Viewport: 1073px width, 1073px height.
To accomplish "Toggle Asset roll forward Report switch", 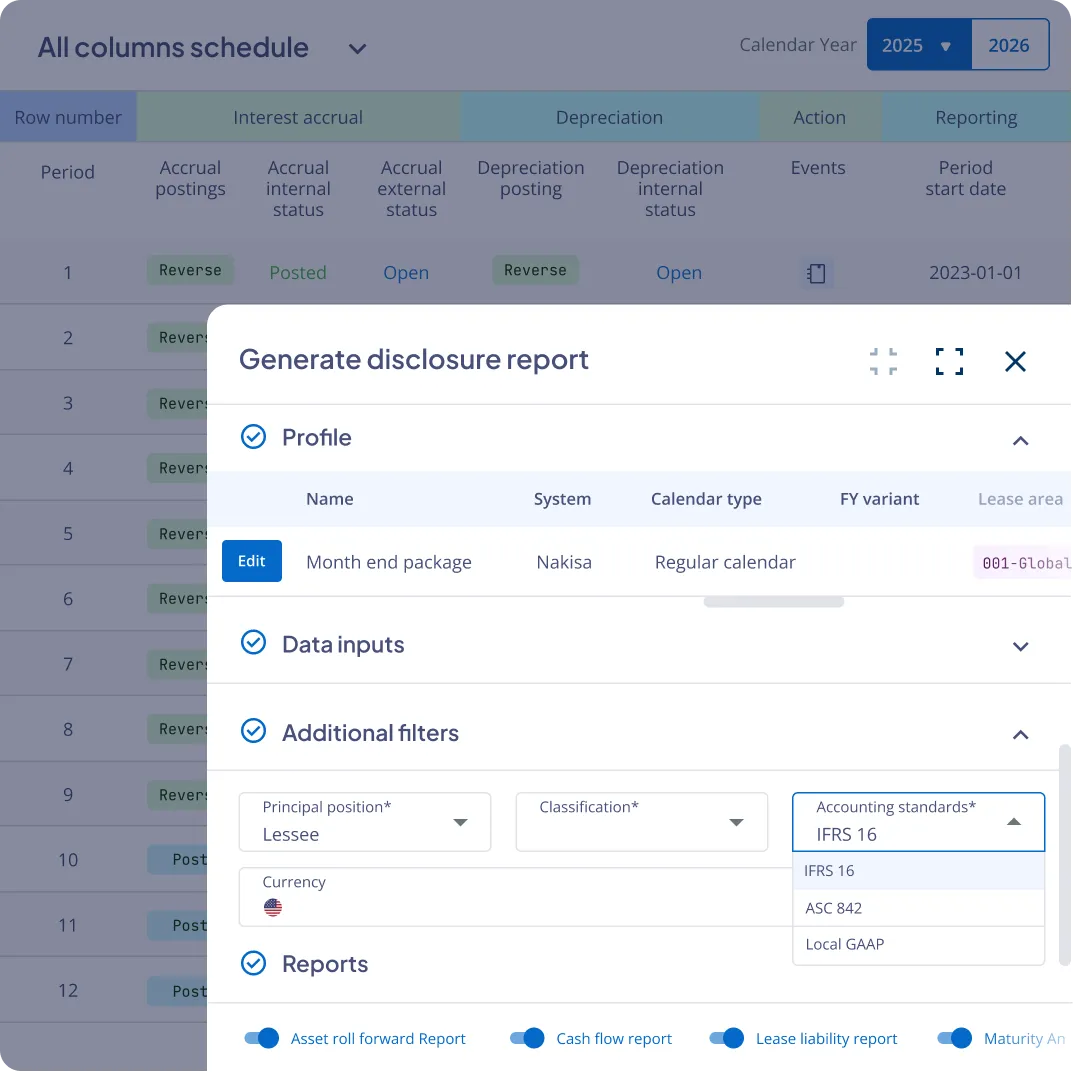I will 261,1038.
